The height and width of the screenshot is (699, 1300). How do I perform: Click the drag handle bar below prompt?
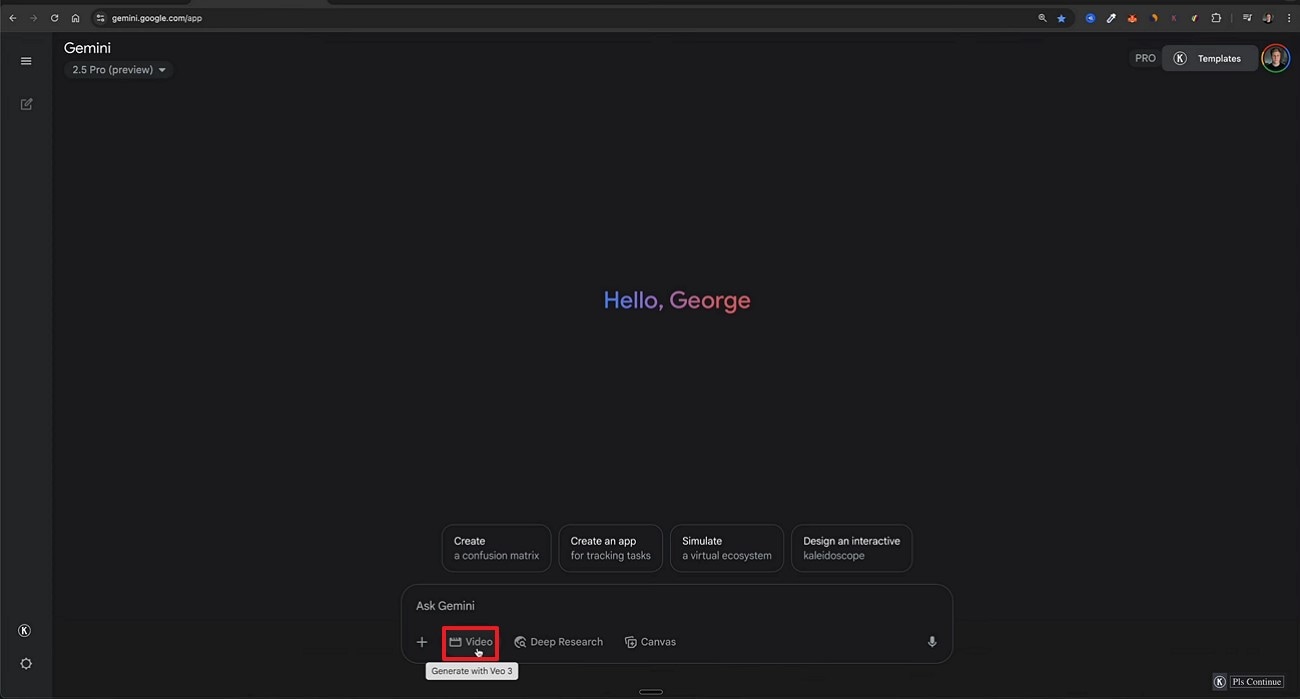click(651, 692)
